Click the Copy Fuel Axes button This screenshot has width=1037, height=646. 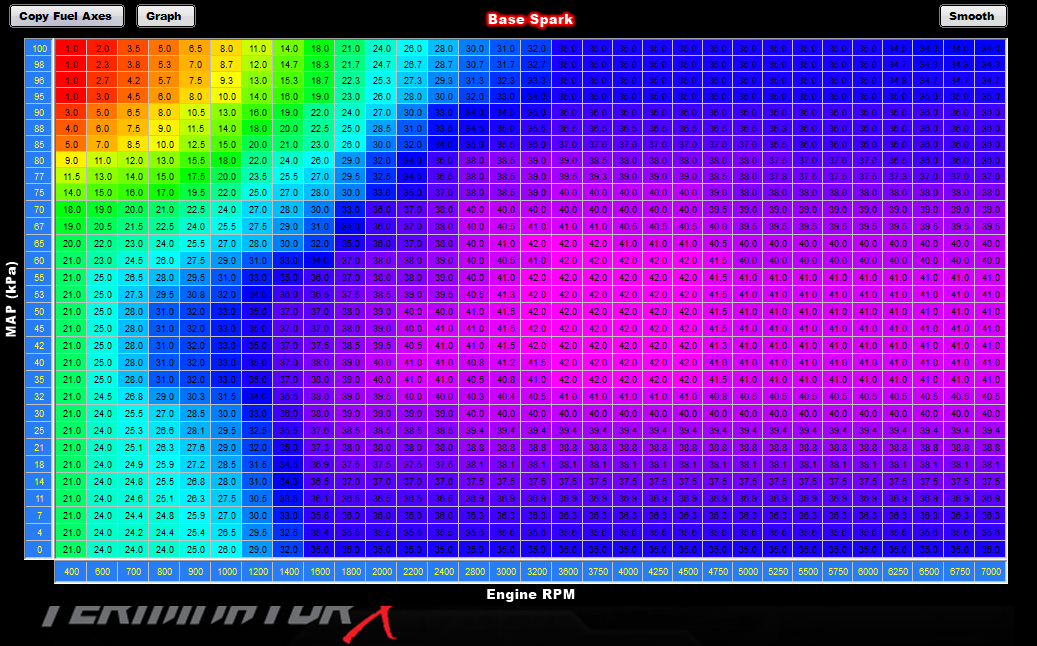click(66, 16)
